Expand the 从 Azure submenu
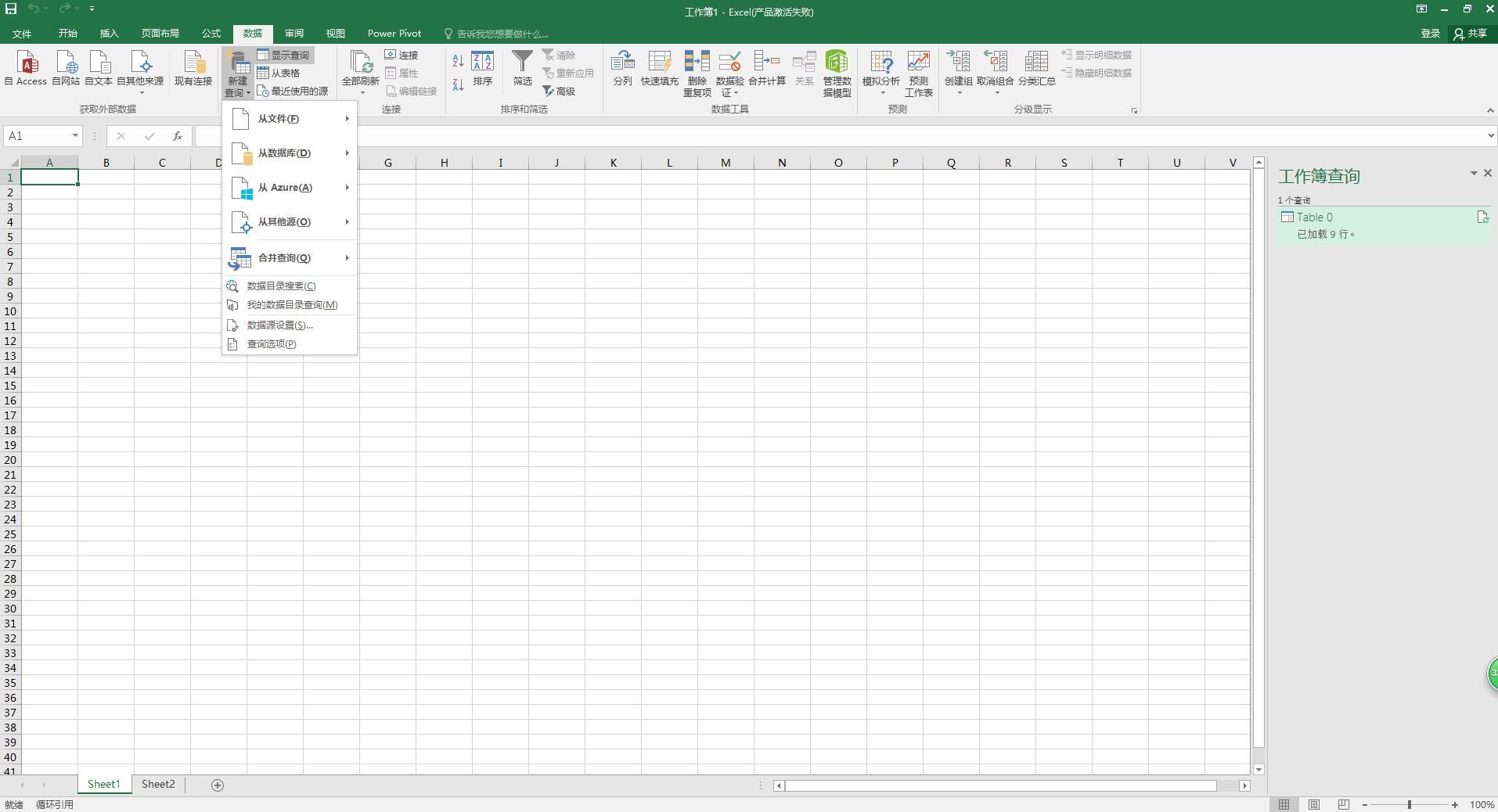 [x=290, y=188]
